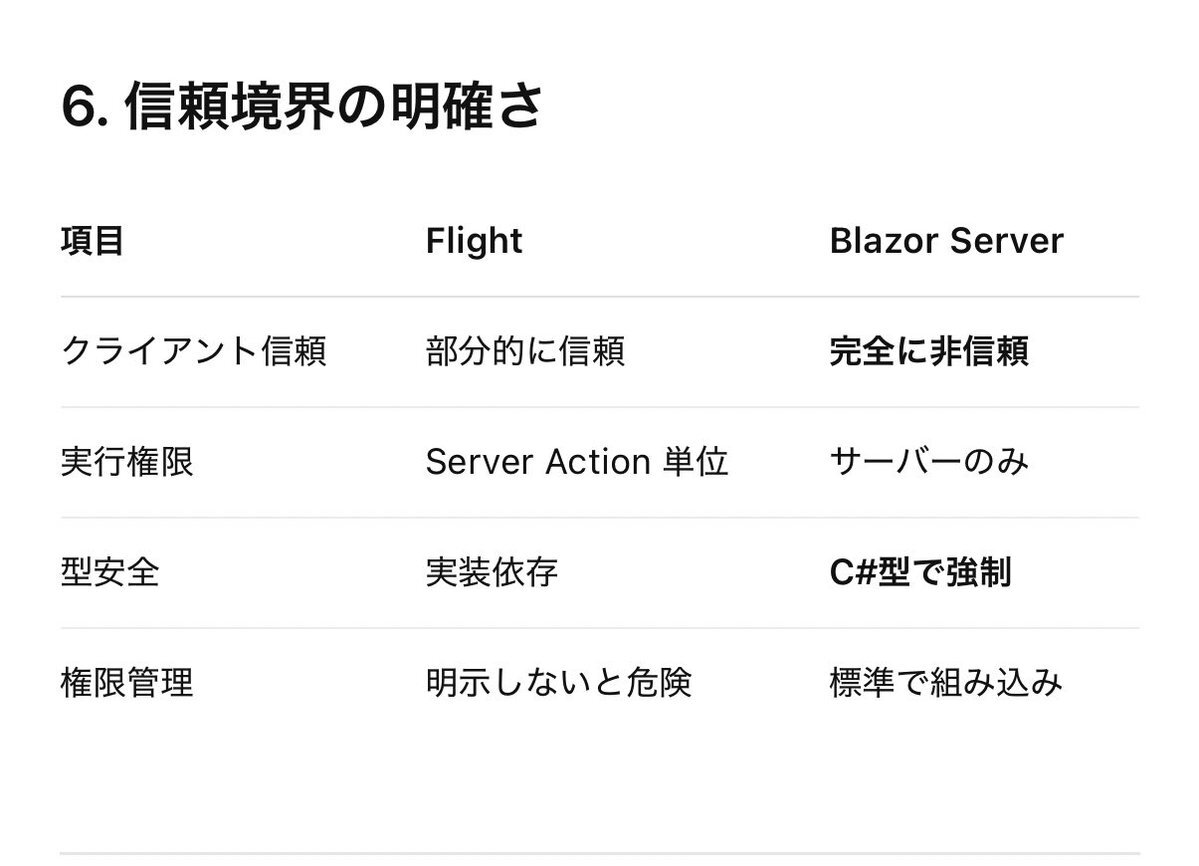Viewport: 1199px width, 866px height.
Task: Click the heading 6. 信頼境界の明確さ
Action: coord(302,108)
